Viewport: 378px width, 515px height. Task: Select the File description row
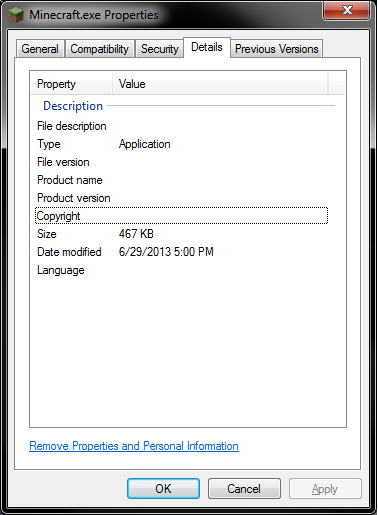182,126
